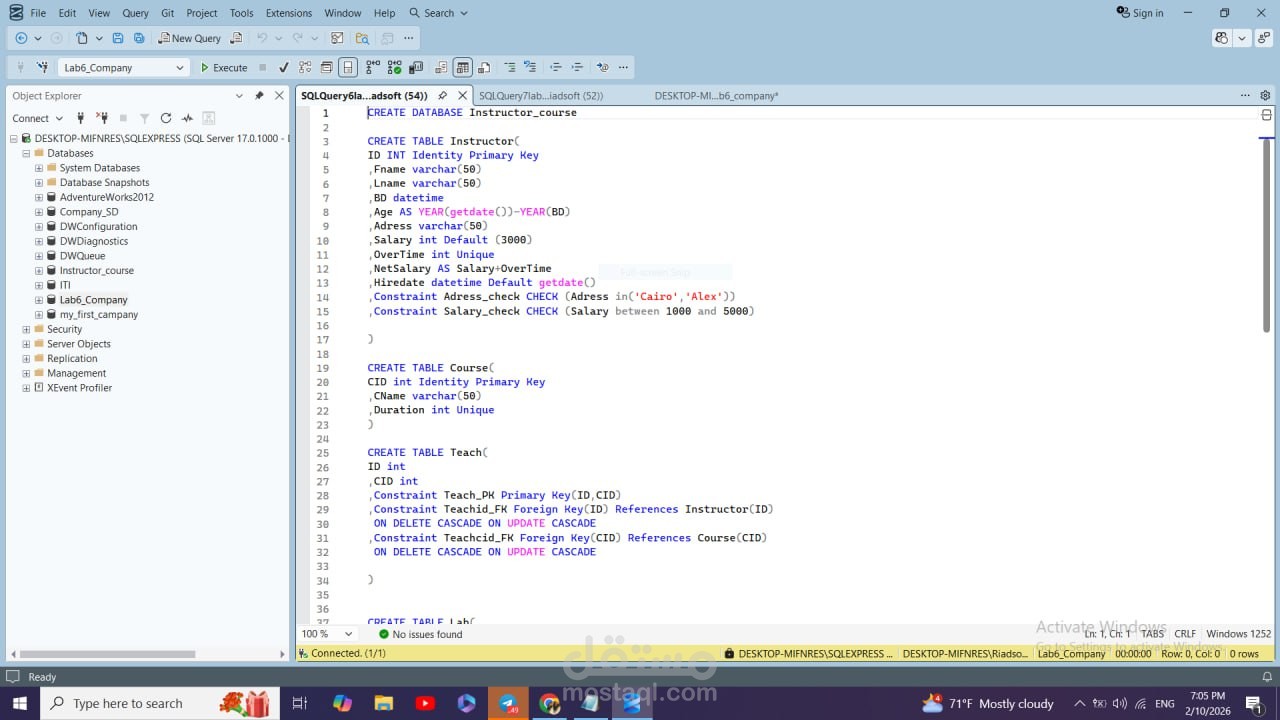Screen dimensions: 1280x720
Task: Open the database selection dropdown showing Lab6_Company
Action: (x=180, y=67)
